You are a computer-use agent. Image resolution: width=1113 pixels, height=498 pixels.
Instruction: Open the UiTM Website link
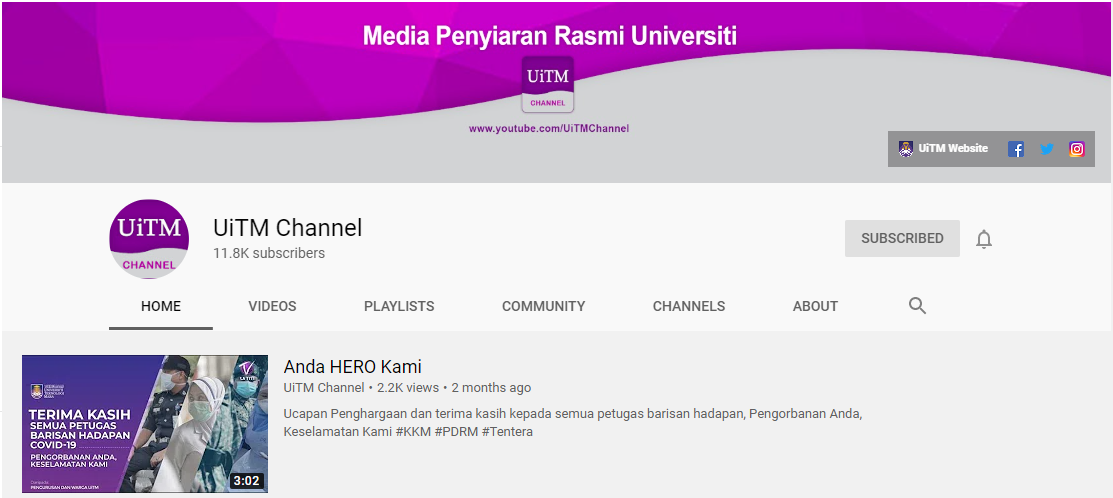coord(953,149)
